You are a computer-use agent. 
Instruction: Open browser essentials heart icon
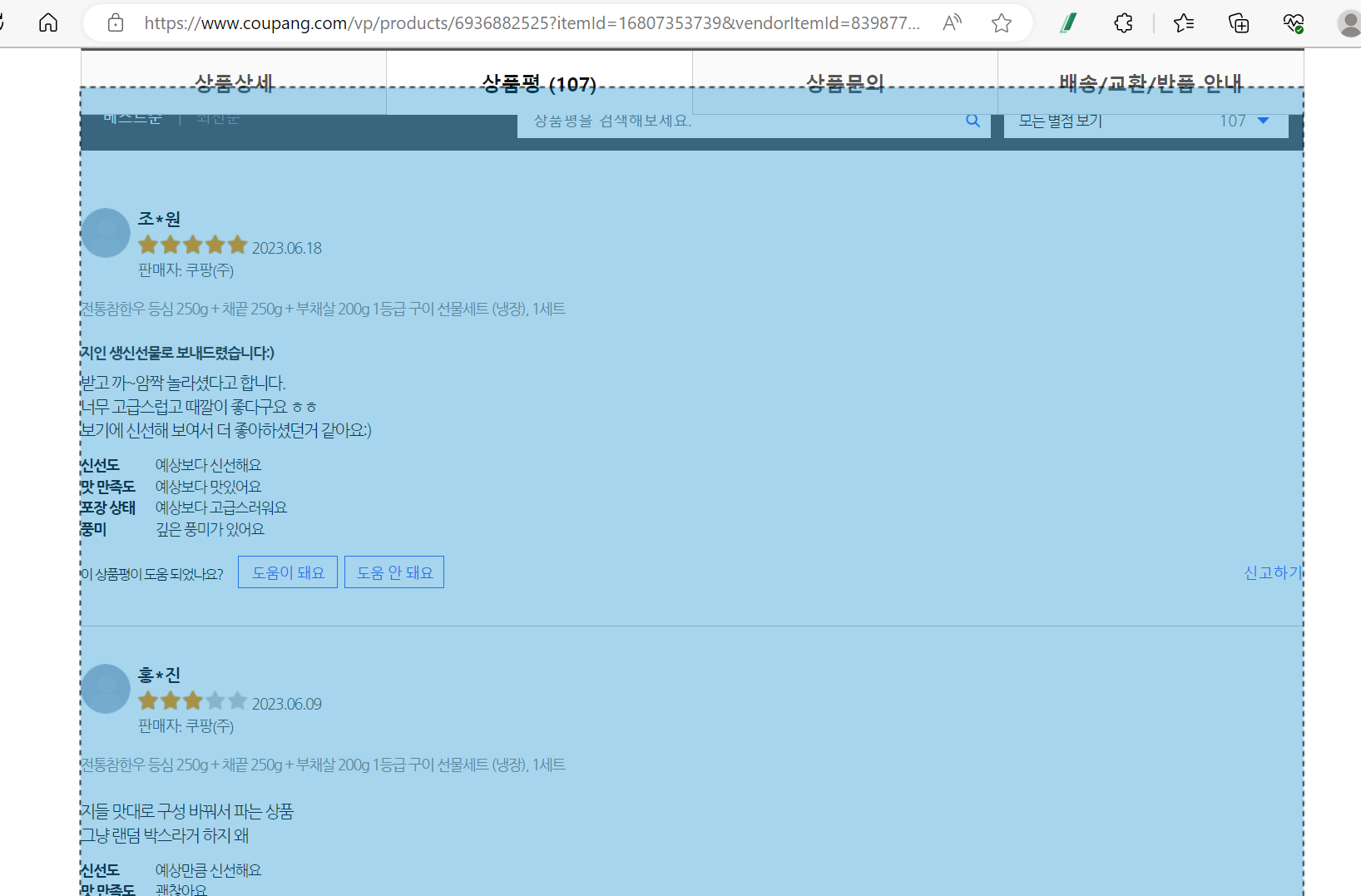(x=1294, y=22)
